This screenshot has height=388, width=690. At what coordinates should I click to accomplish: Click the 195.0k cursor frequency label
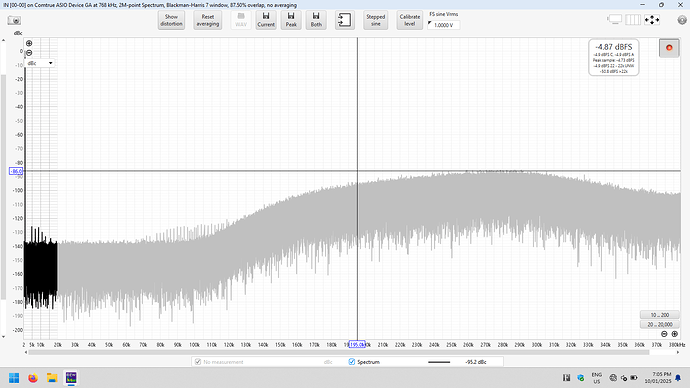pyautogui.click(x=357, y=344)
